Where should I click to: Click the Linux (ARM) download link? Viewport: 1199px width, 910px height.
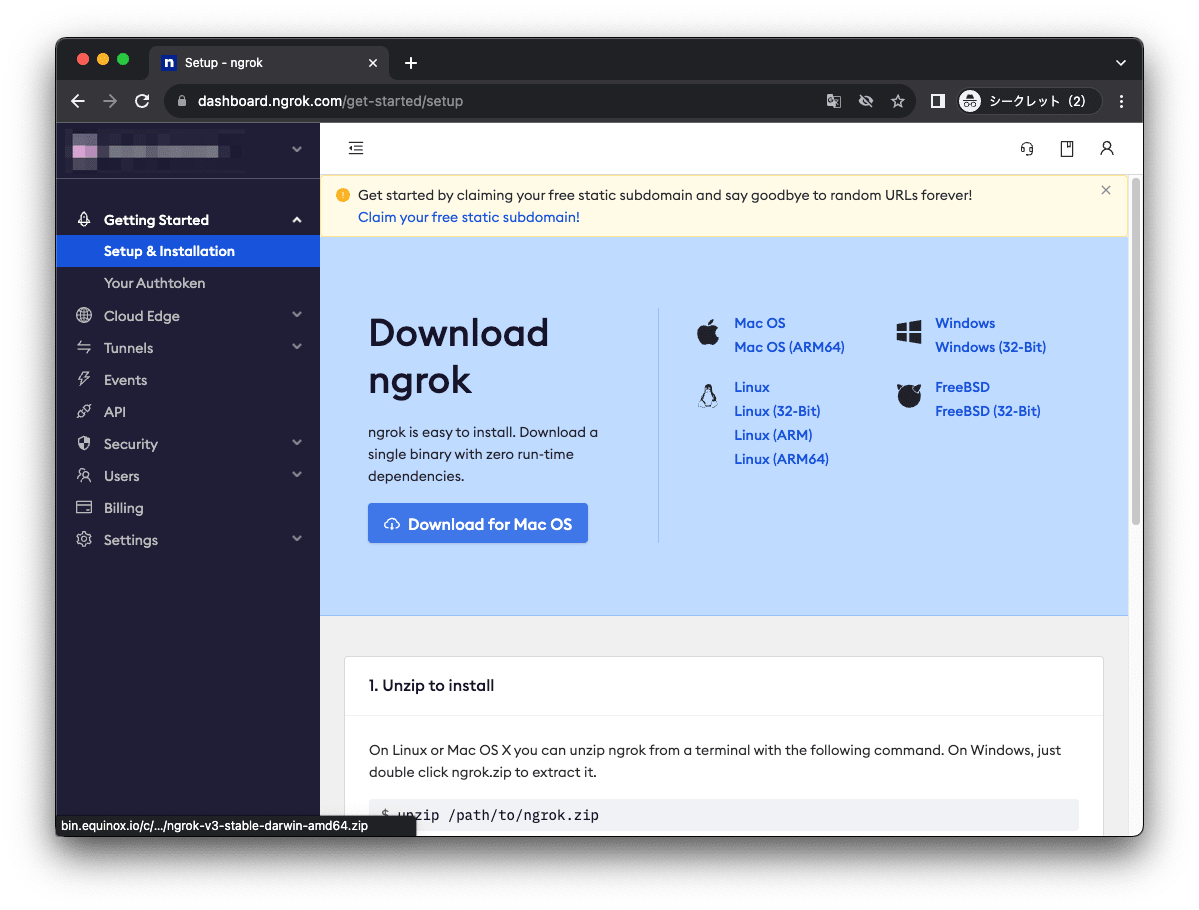773,435
